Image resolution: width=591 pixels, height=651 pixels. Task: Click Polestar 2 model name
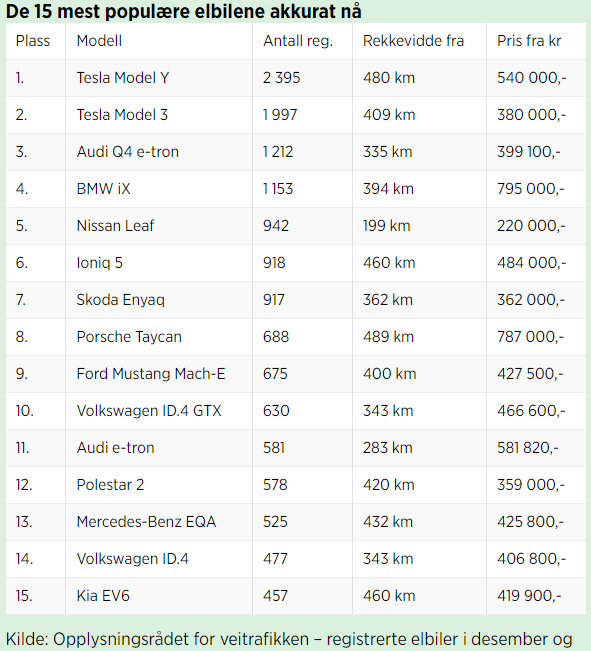click(x=110, y=485)
